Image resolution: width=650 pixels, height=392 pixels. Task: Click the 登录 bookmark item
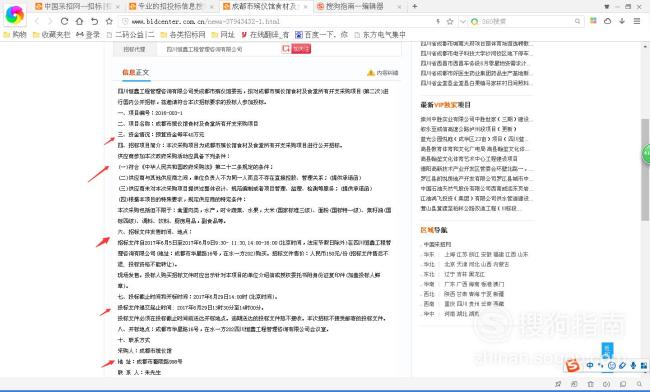pyautogui.click(x=88, y=35)
